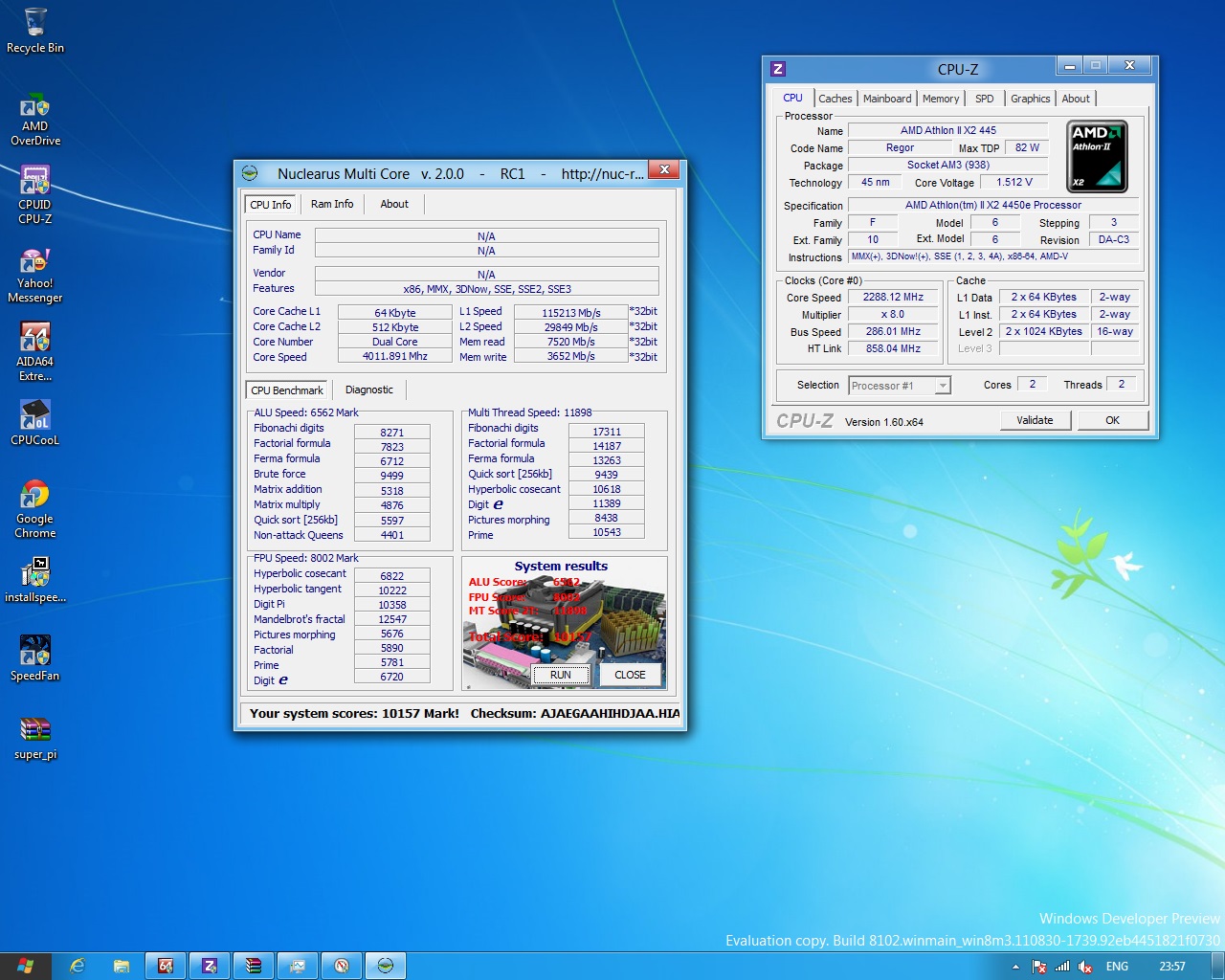Viewport: 1225px width, 980px height.
Task: Select the CPU-Z CPU tab
Action: [x=792, y=98]
